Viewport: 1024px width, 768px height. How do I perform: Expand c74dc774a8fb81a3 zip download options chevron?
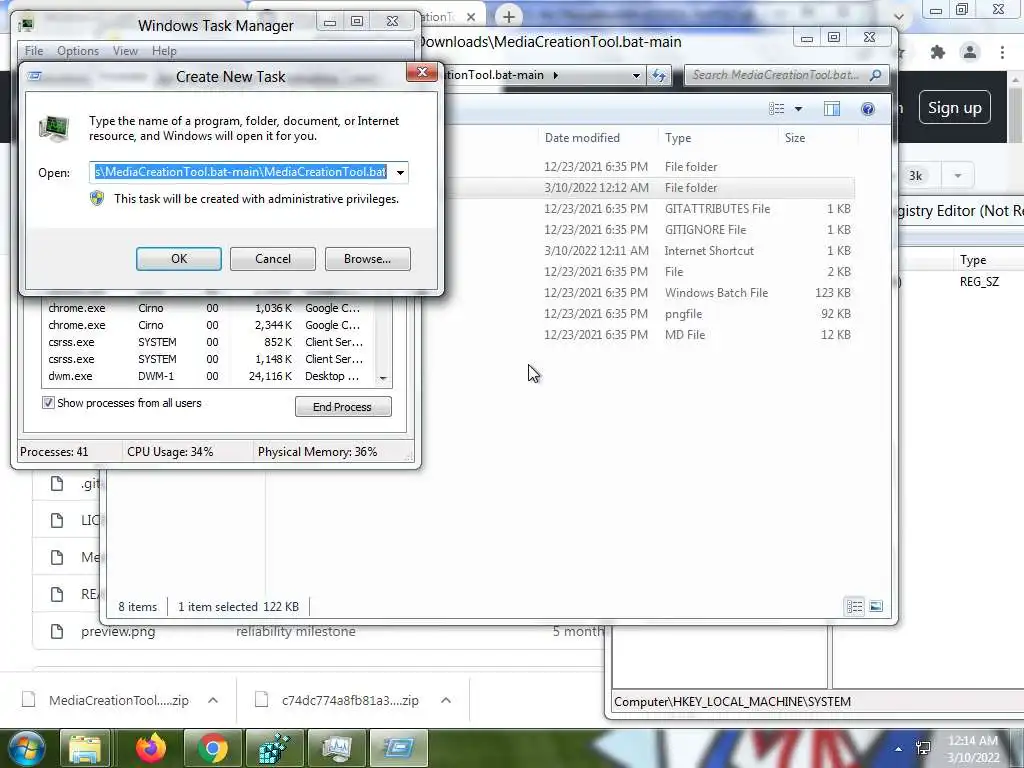[446, 700]
